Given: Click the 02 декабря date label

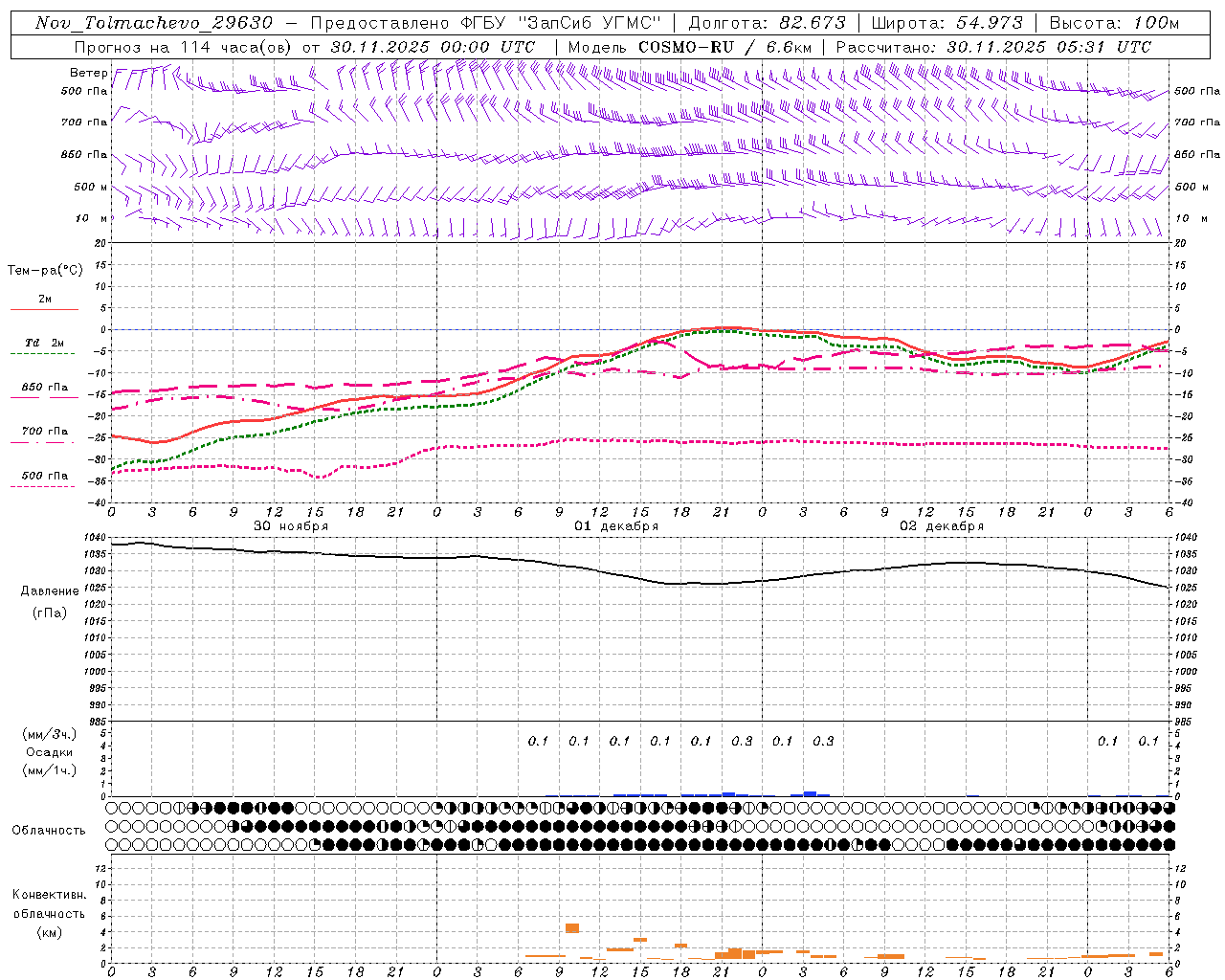Looking at the screenshot, I should [942, 526].
